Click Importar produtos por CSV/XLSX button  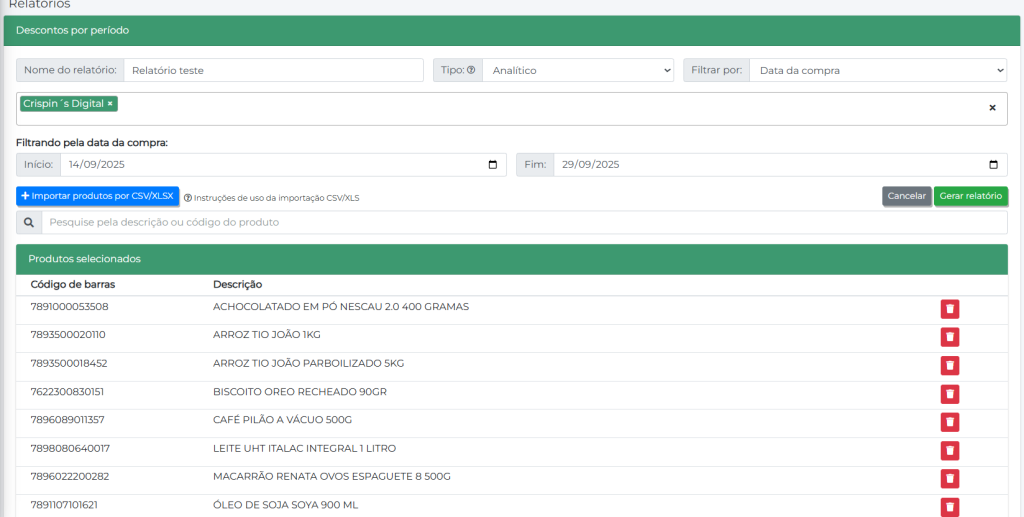(x=97, y=196)
